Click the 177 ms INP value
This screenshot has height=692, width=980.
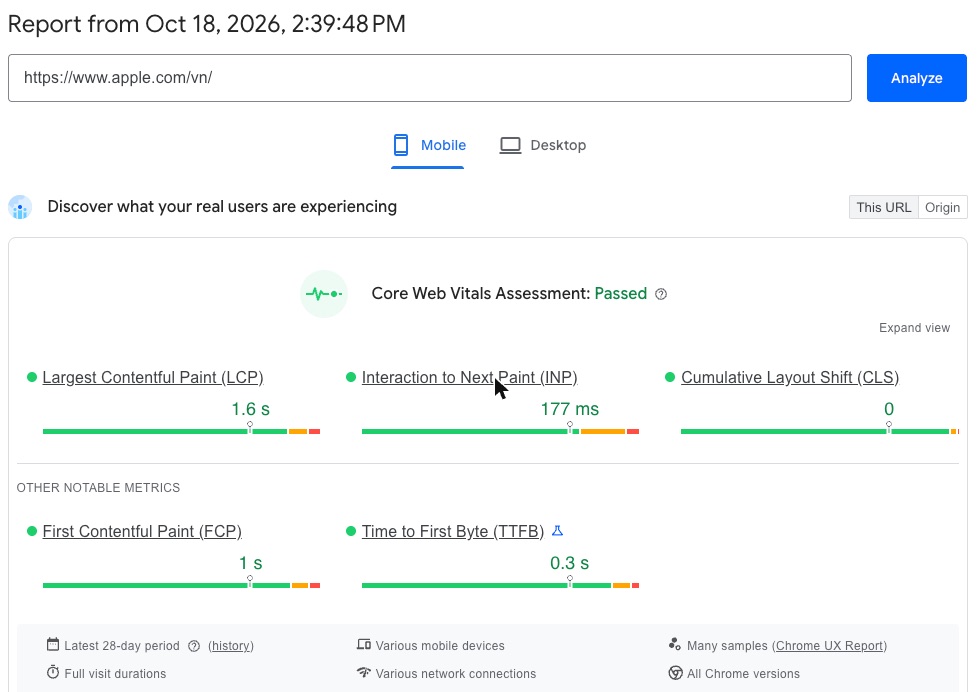[569, 409]
